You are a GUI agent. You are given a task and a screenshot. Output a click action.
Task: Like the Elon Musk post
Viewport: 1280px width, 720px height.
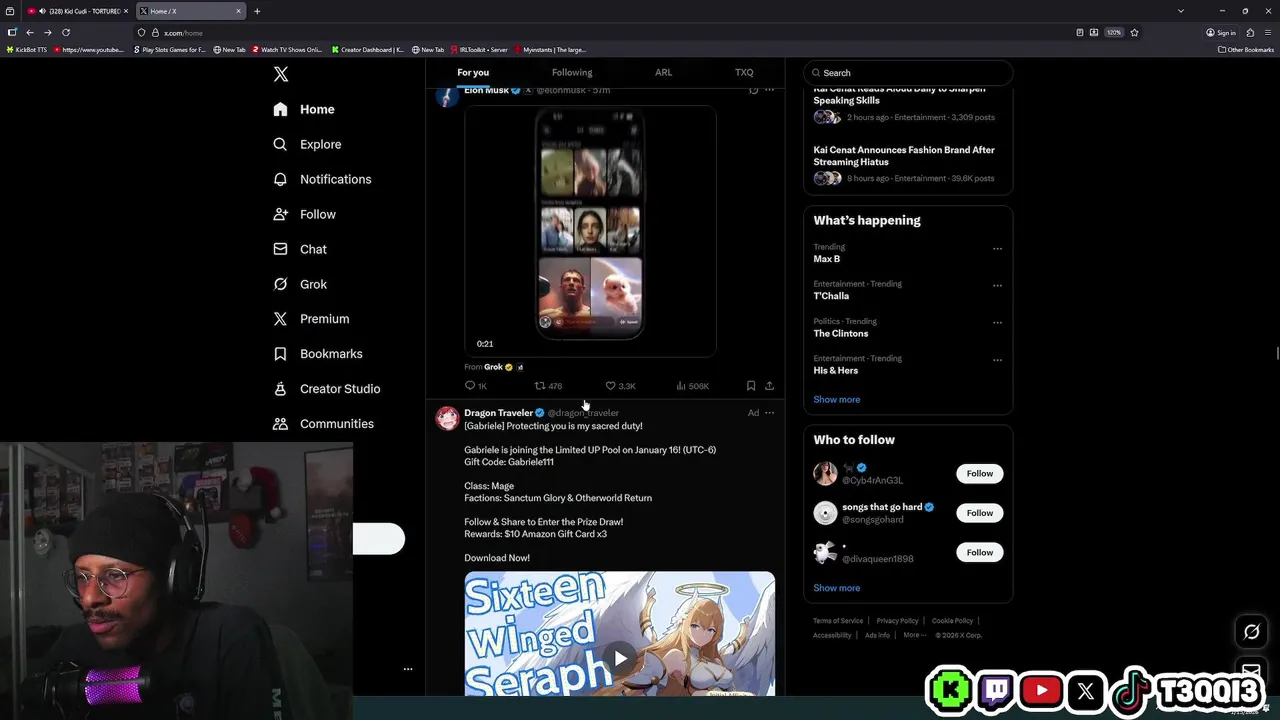tap(620, 386)
